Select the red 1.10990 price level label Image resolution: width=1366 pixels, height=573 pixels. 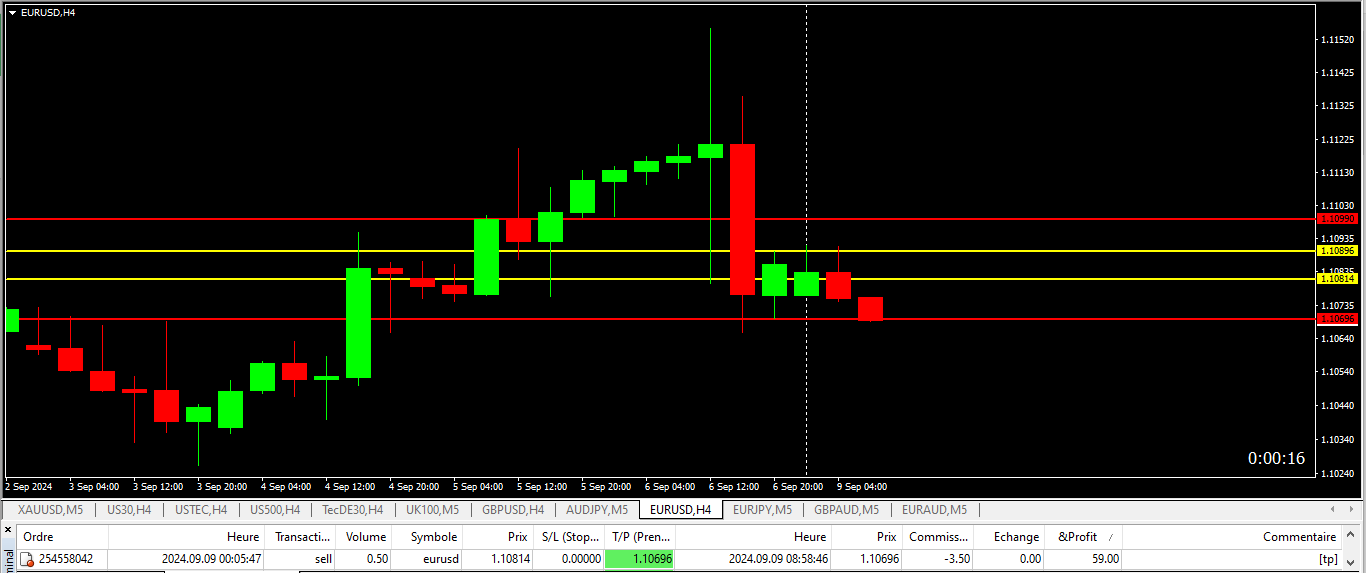[x=1337, y=218]
